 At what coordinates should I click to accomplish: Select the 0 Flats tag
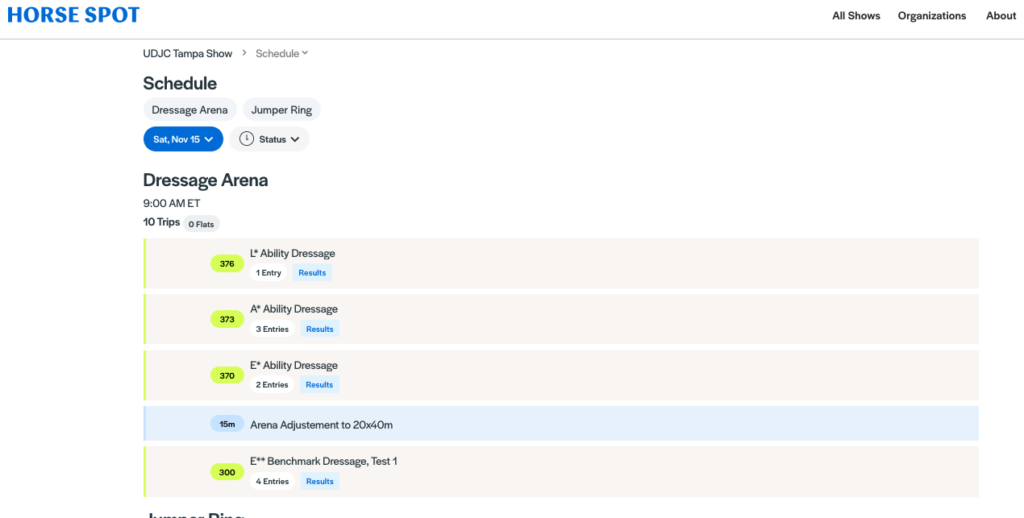(201, 224)
